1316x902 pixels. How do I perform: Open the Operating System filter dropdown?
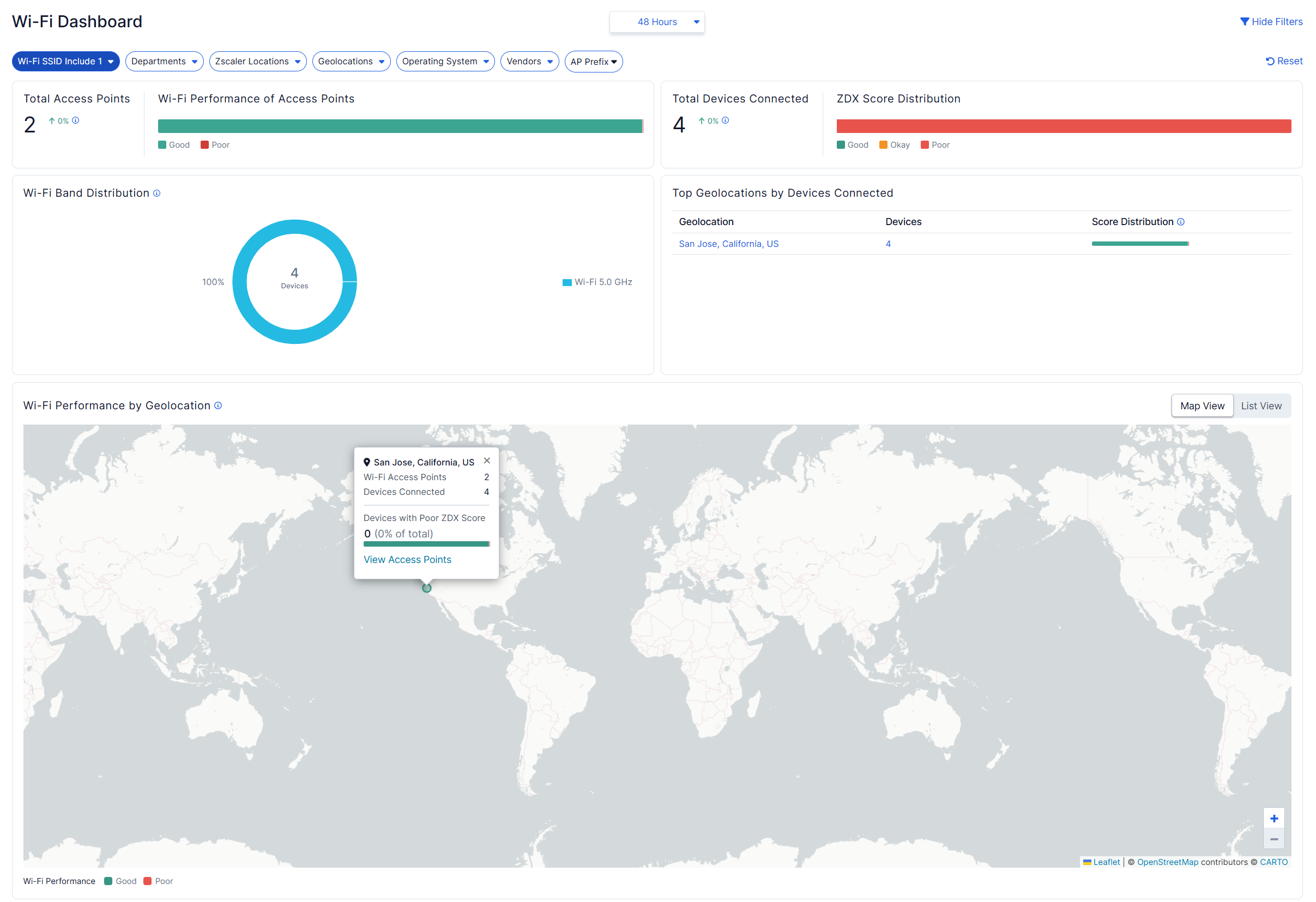pyautogui.click(x=445, y=61)
